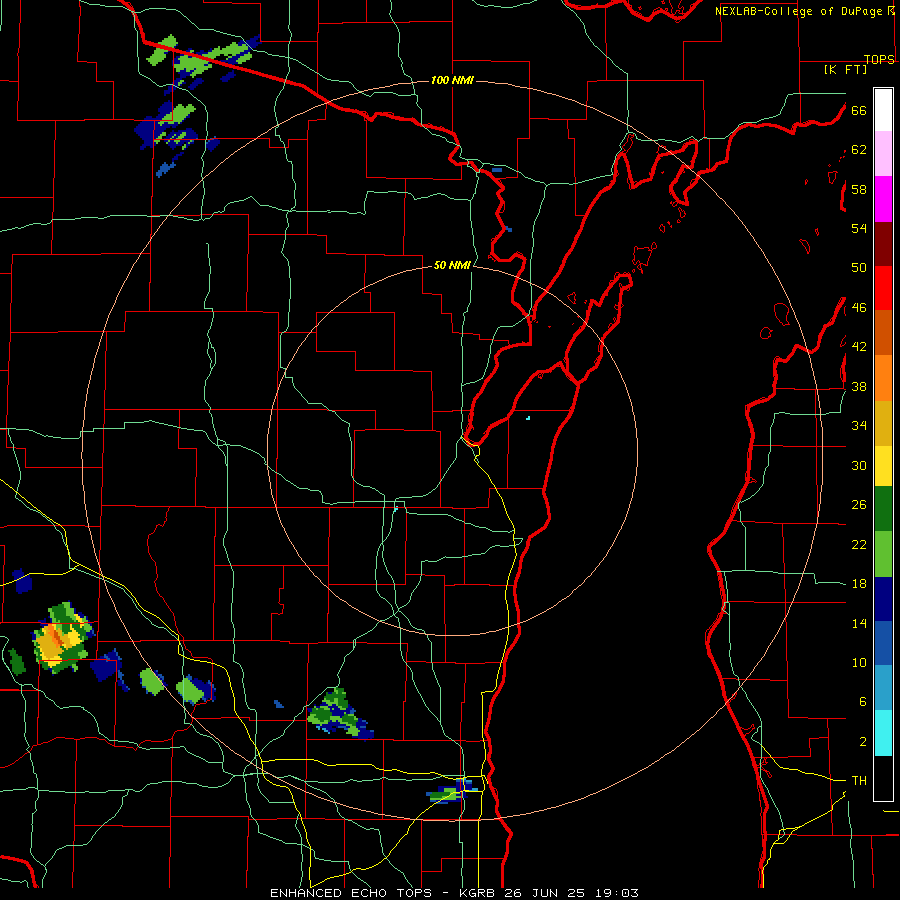Click the light green legend swatch
This screenshot has width=900, height=900.
883,554
